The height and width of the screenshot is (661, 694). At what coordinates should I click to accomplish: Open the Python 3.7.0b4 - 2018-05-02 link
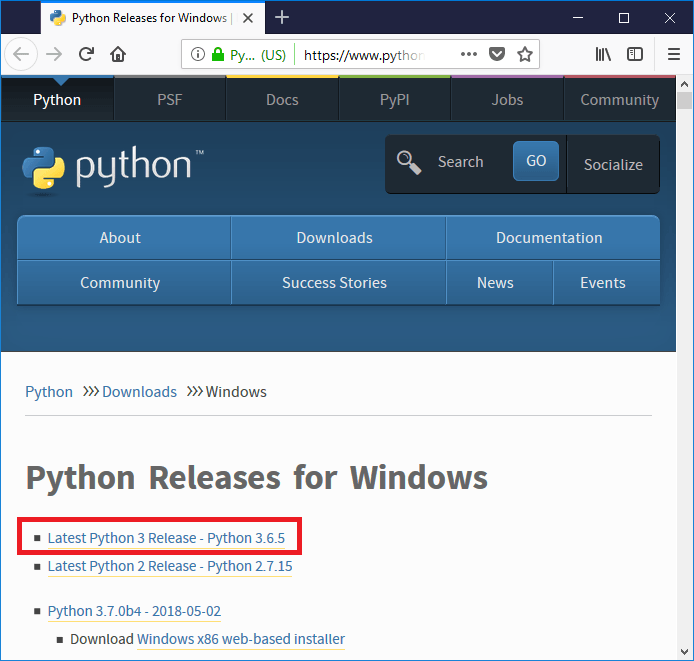pyautogui.click(x=134, y=611)
